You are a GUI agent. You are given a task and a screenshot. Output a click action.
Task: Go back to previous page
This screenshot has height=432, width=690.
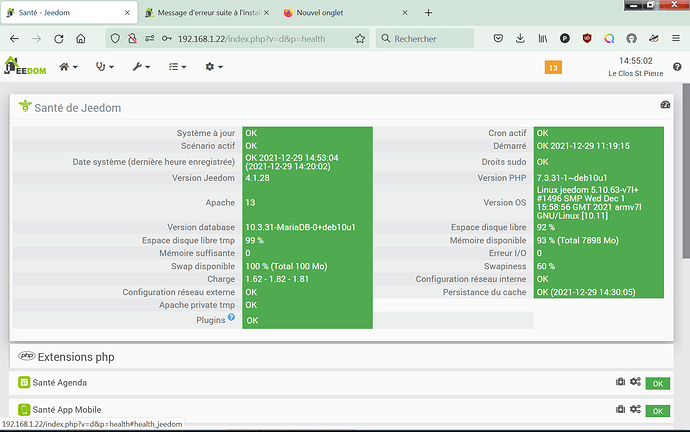[14, 39]
